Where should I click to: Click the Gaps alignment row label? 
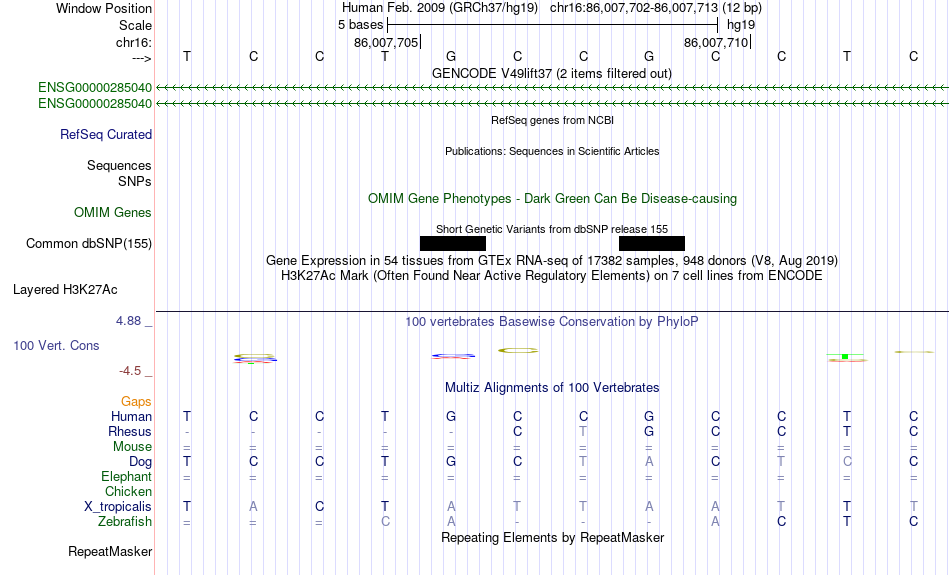pos(136,402)
